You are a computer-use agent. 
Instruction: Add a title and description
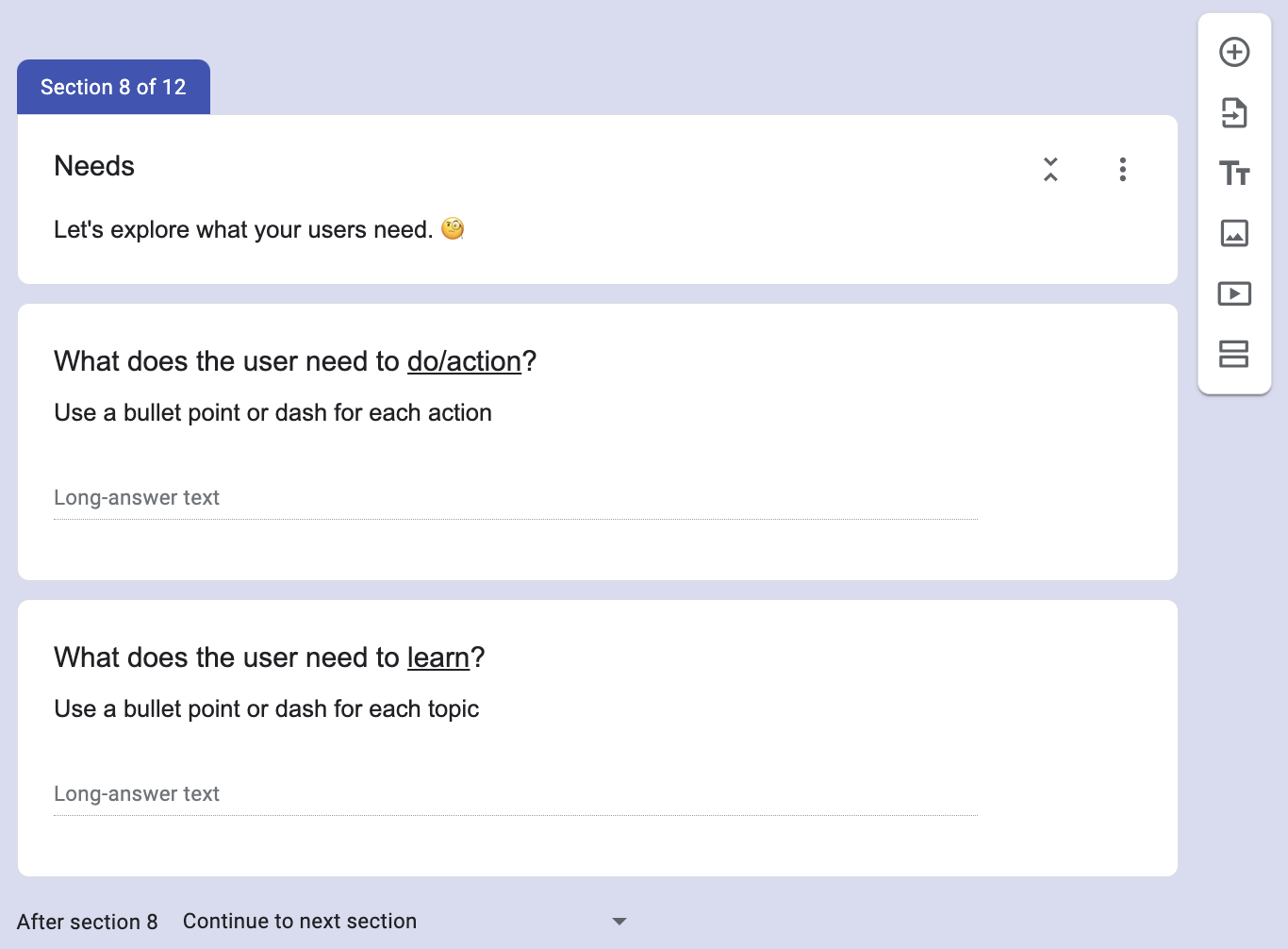click(1234, 173)
